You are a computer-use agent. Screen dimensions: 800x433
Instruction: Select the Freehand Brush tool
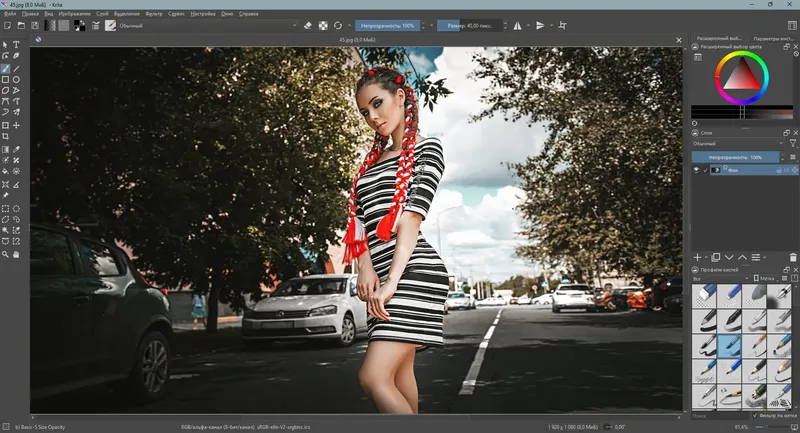coord(5,68)
